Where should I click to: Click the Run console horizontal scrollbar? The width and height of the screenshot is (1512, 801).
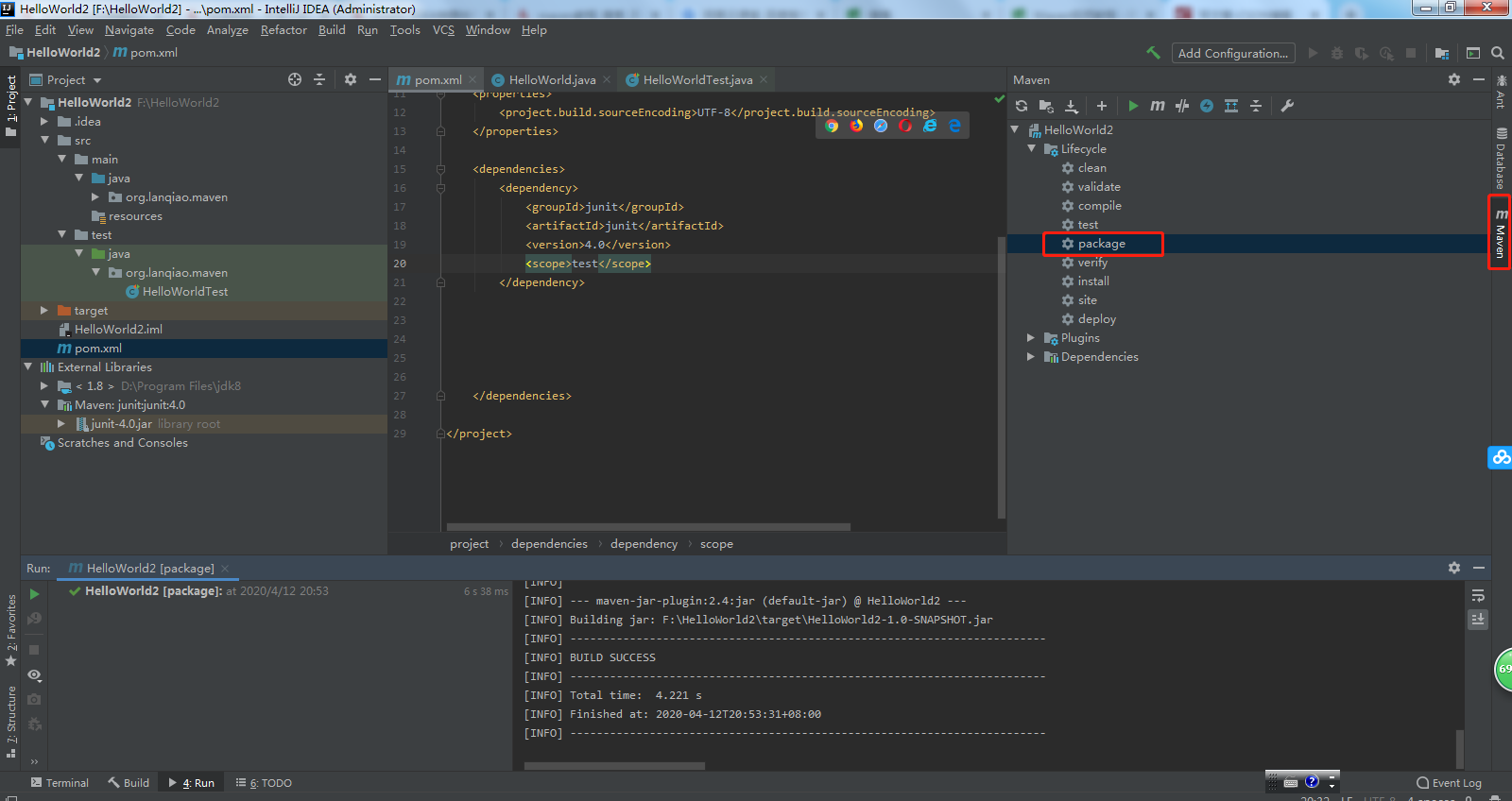click(x=614, y=766)
